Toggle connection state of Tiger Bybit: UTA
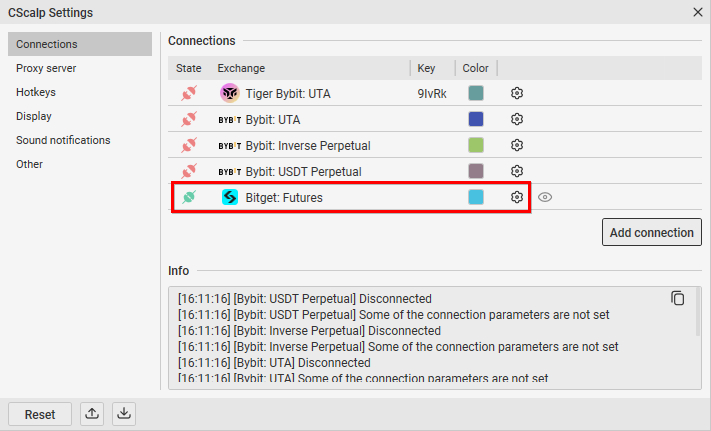Image resolution: width=711 pixels, height=431 pixels. click(188, 93)
